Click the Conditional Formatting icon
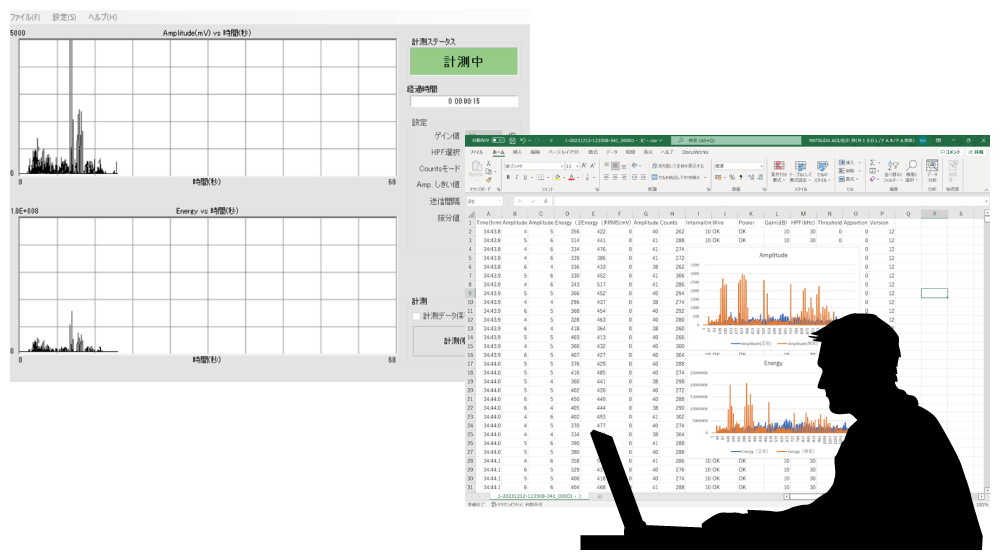Screen dimensions: 1000x560 [779, 165]
